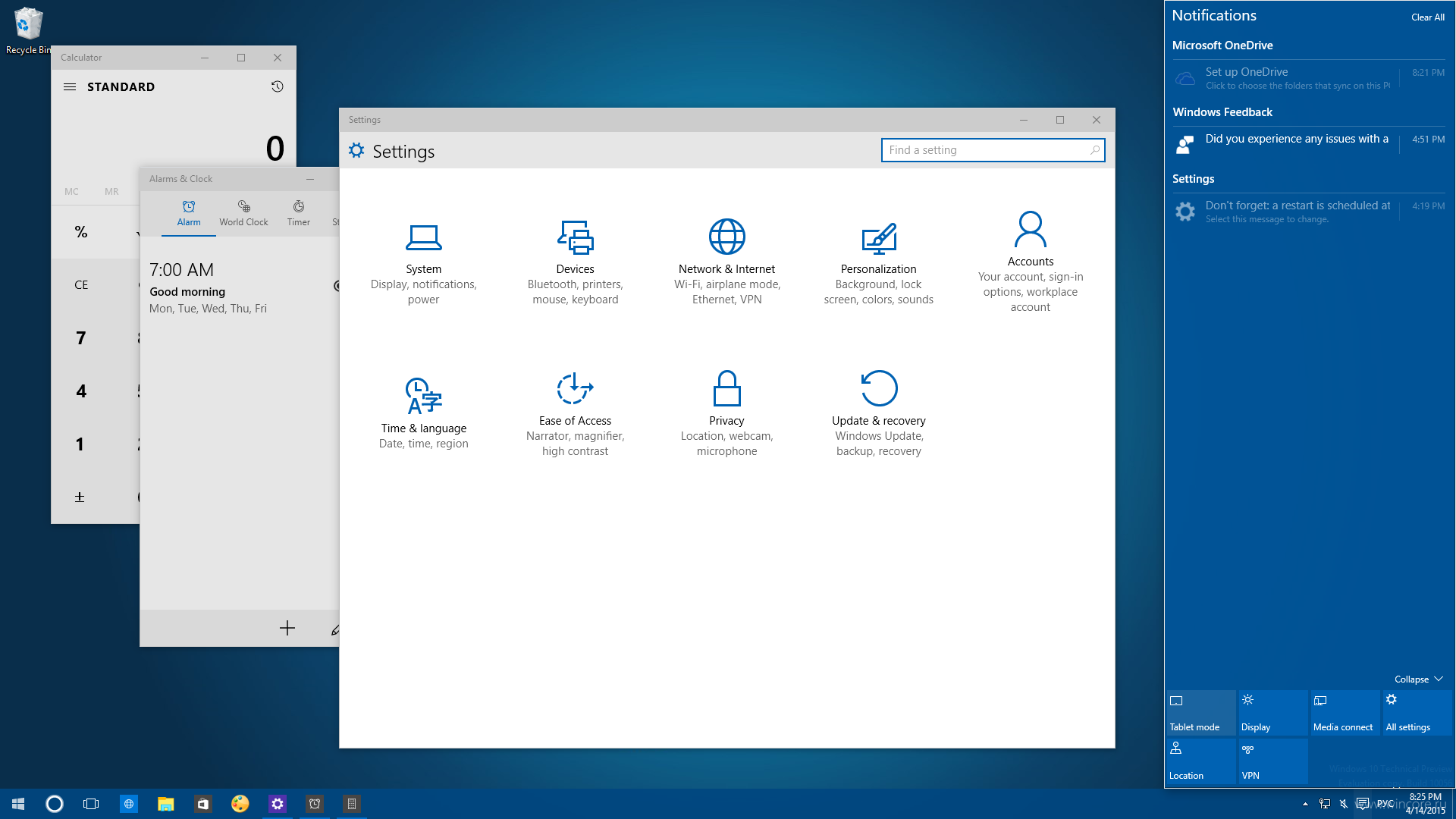Open File Explorer from taskbar

click(165, 804)
